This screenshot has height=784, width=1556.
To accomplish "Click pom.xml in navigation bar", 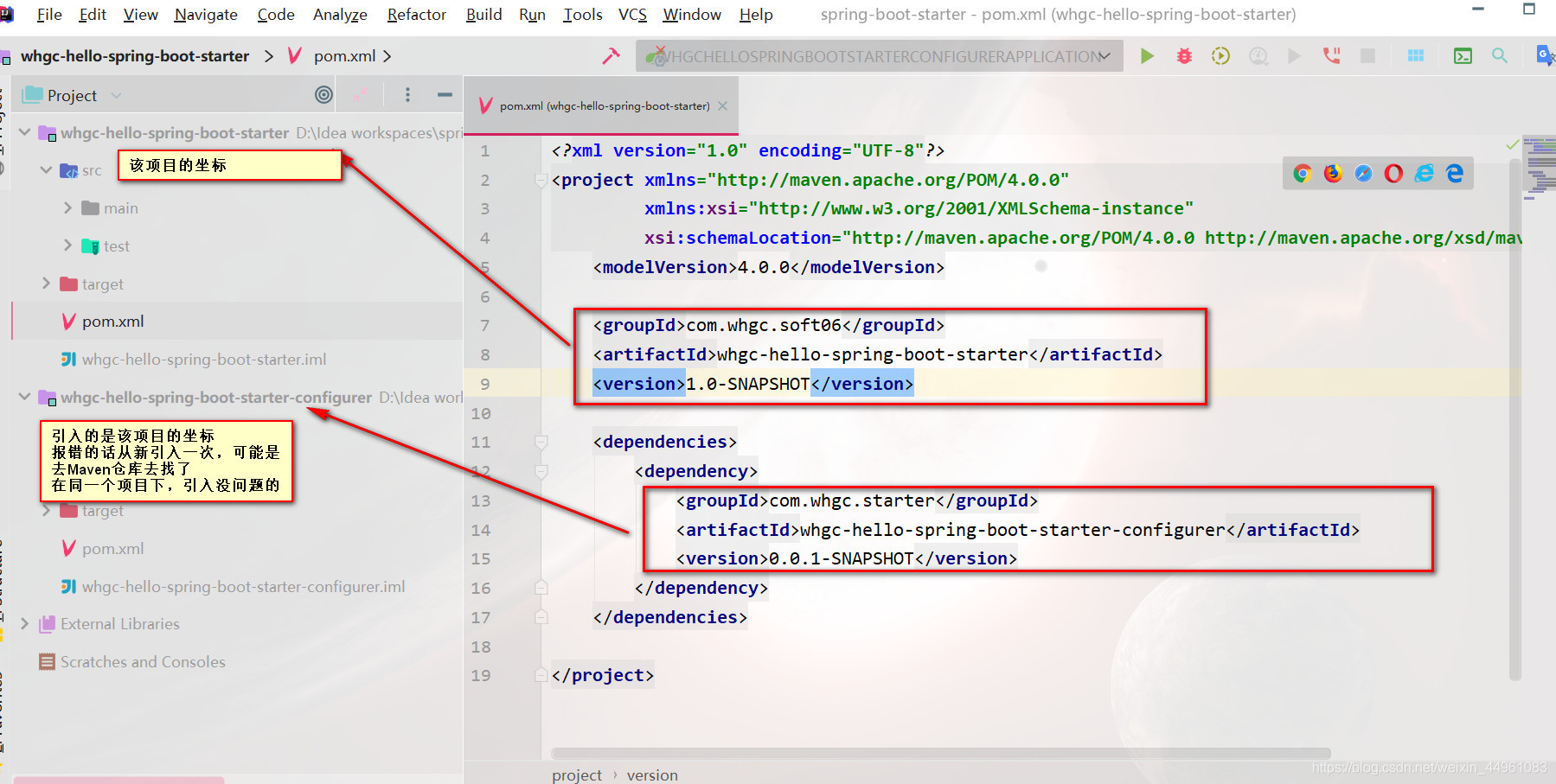I will click(x=344, y=56).
